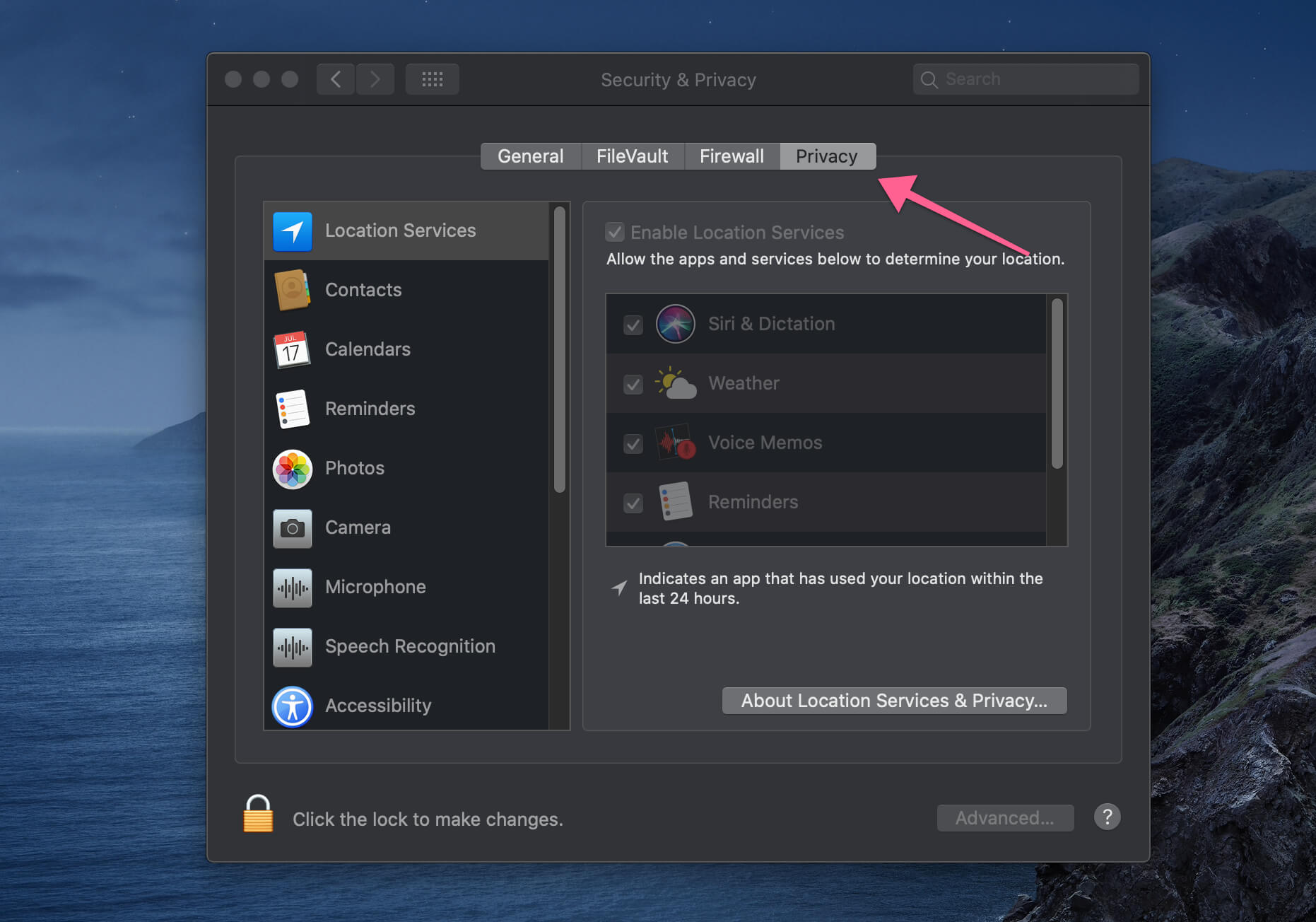Open About Location Services & Privacy

(894, 701)
